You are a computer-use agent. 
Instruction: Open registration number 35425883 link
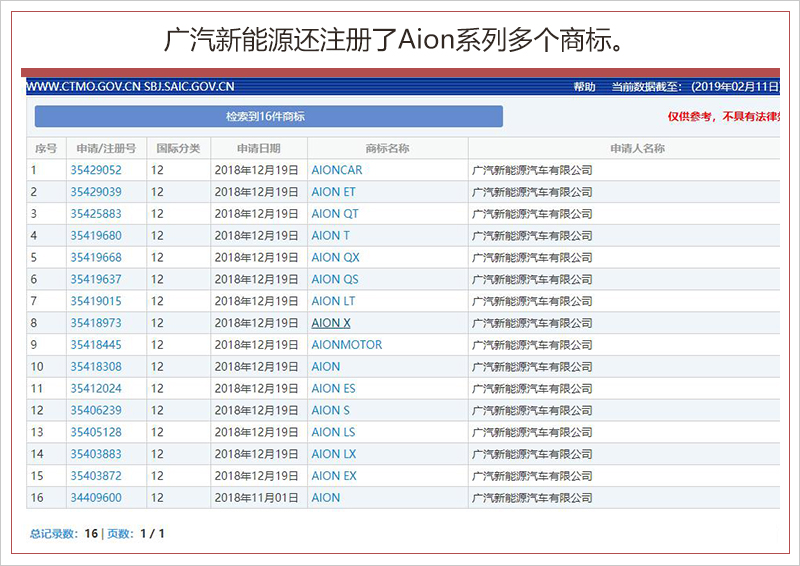tap(96, 214)
